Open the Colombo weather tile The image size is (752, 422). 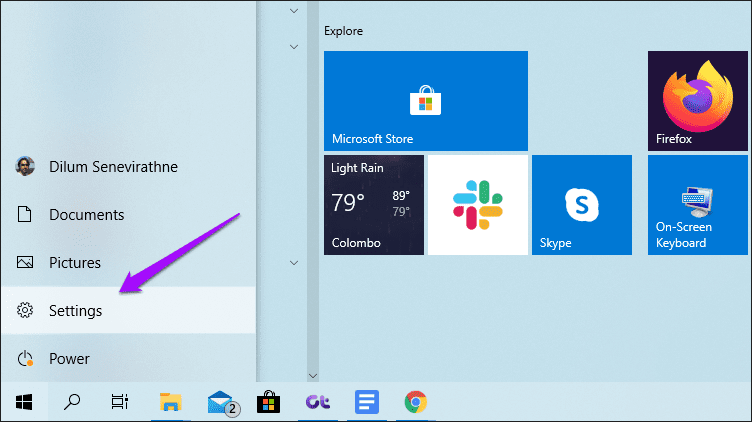pos(374,205)
